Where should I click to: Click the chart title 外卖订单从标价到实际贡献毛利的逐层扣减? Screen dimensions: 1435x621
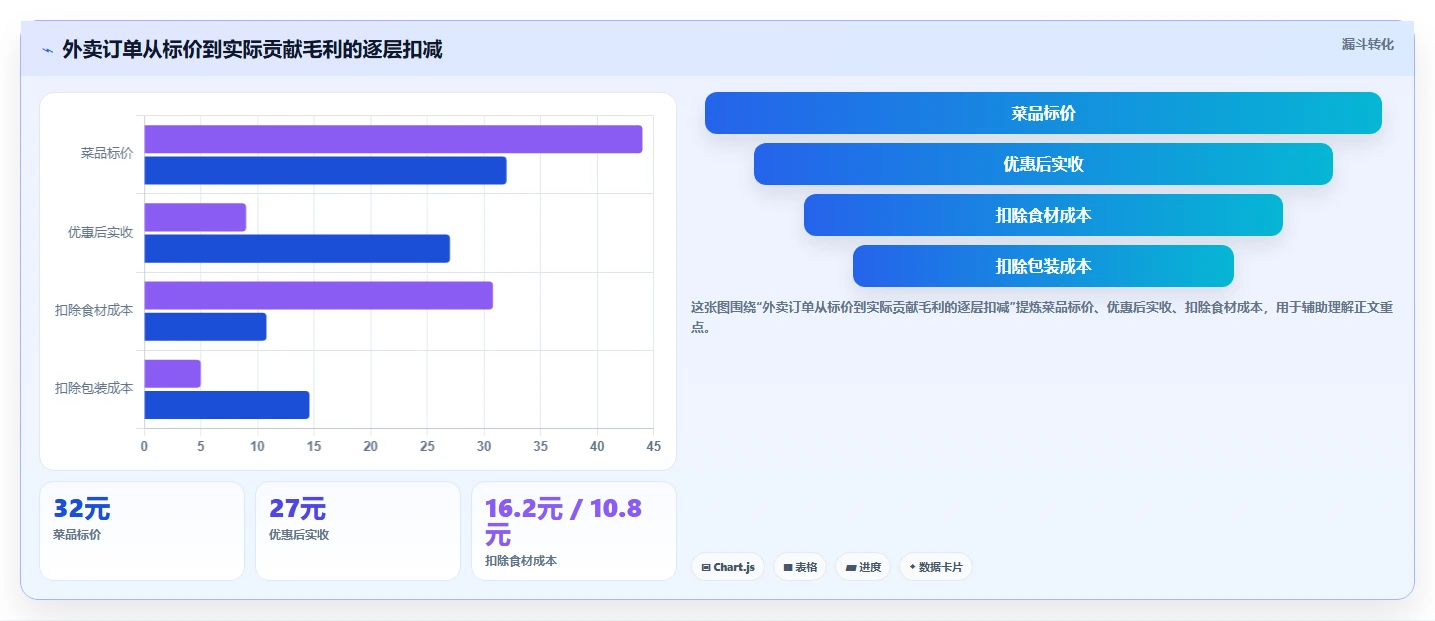pyautogui.click(x=252, y=50)
